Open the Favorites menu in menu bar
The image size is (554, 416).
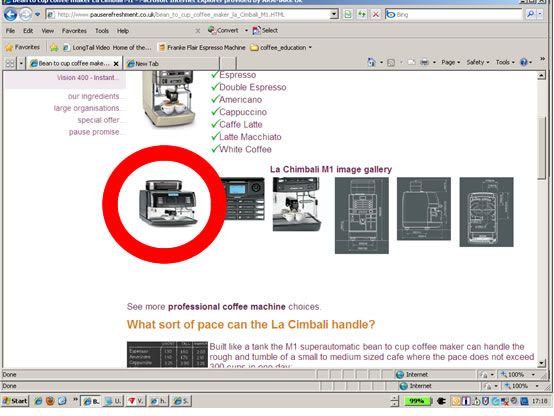tap(74, 31)
